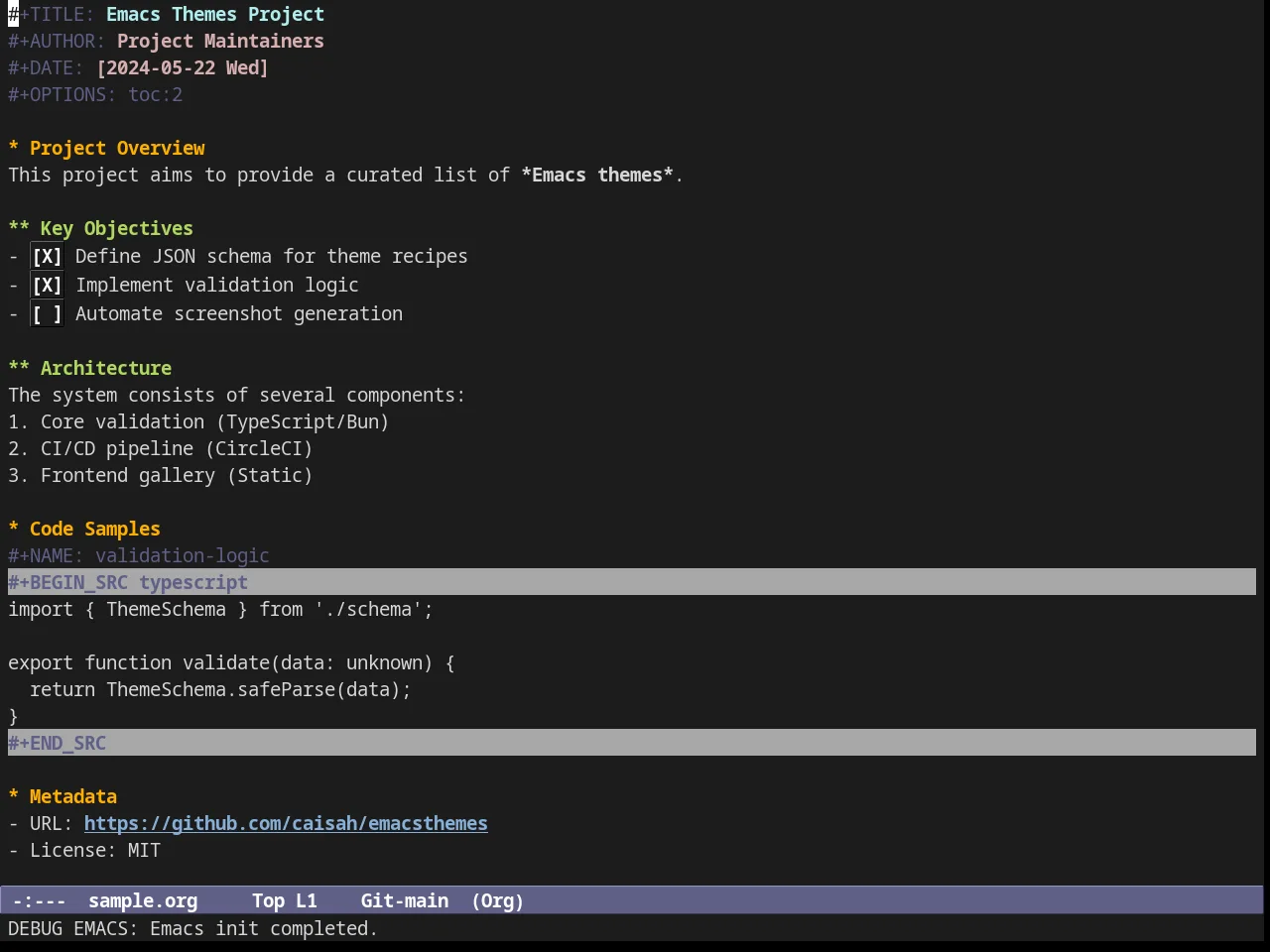Collapse the Project Overview heading star
The image size is (1270, 952).
click(x=14, y=149)
